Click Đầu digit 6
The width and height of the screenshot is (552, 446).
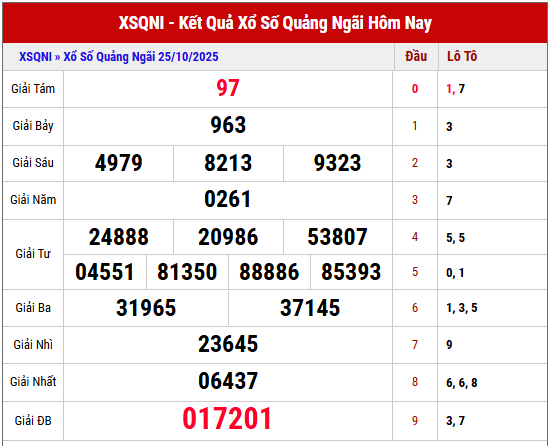pos(415,308)
